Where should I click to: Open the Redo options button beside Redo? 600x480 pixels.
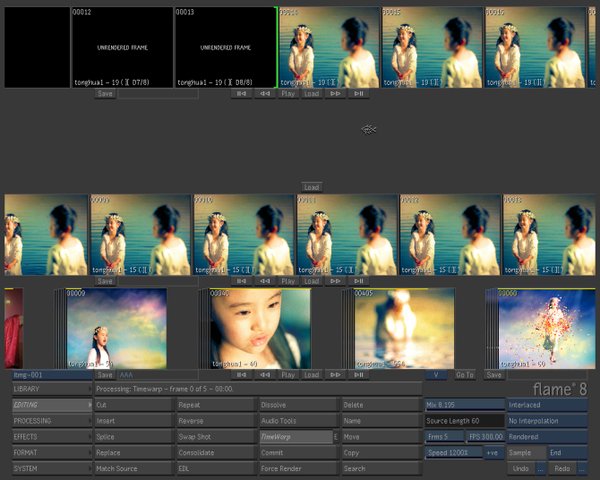click(x=581, y=468)
